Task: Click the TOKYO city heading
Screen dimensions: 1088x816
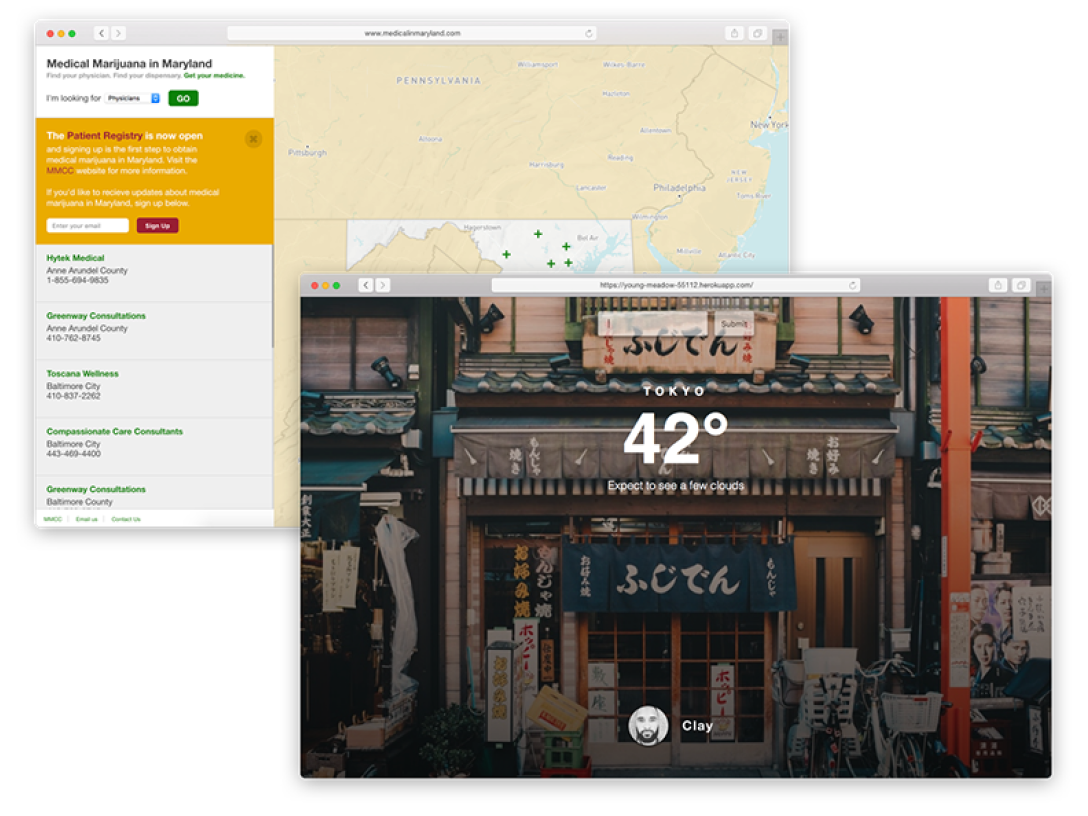Action: (674, 391)
